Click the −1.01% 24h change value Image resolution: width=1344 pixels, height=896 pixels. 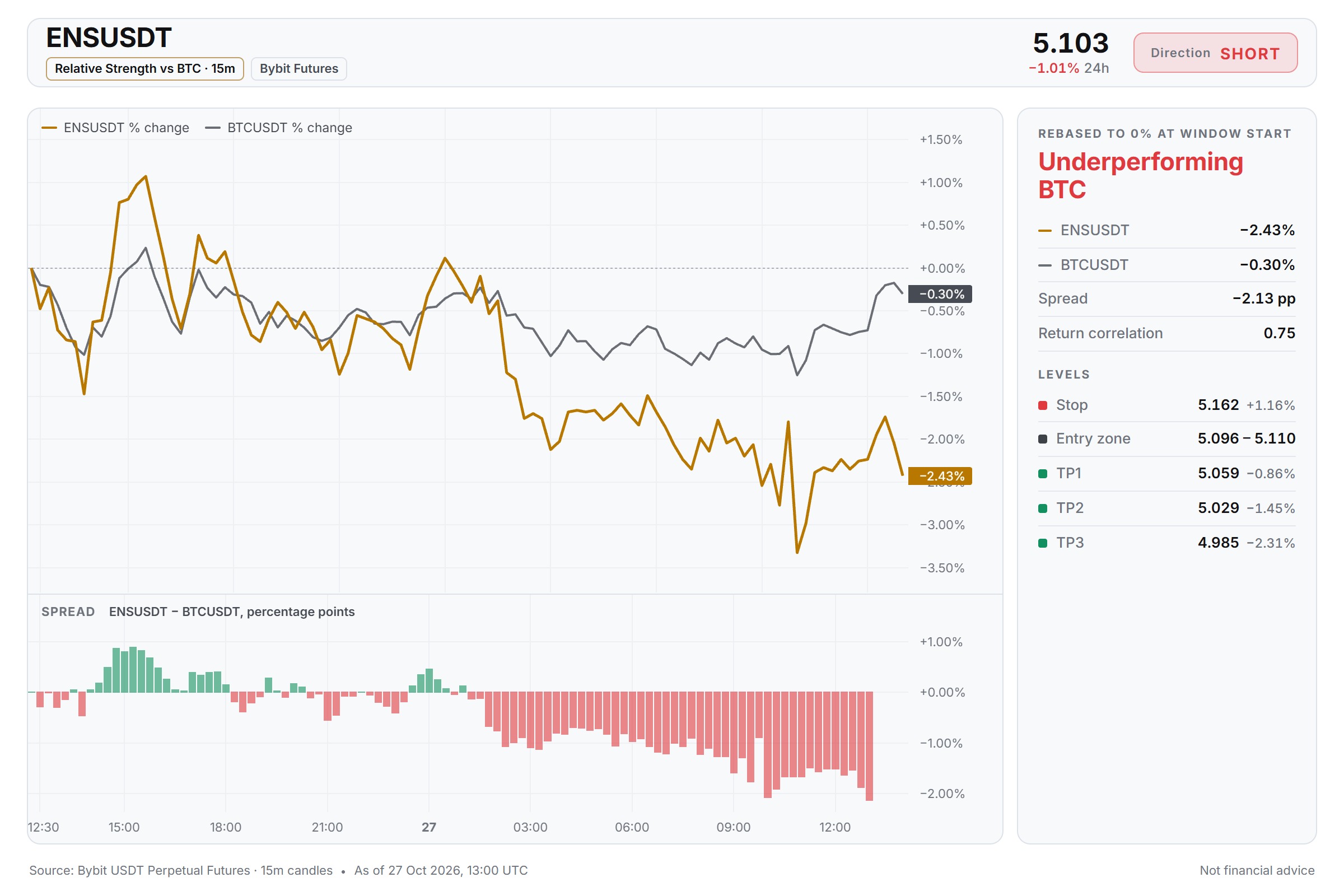click(x=1054, y=68)
